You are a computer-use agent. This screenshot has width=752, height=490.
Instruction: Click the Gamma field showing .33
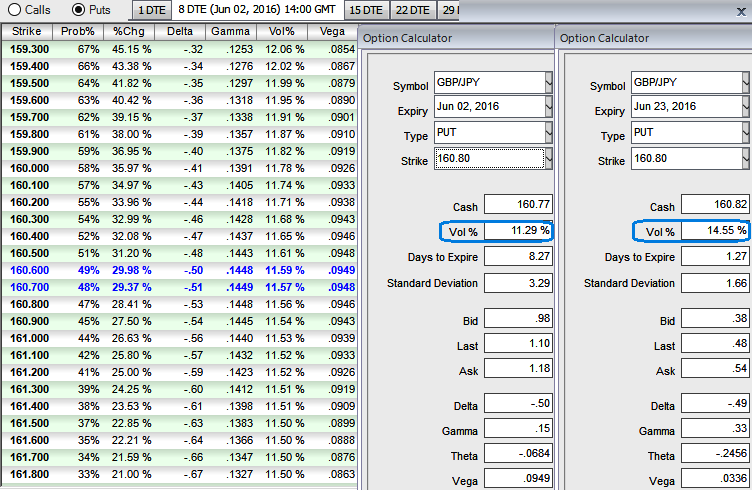(x=715, y=428)
